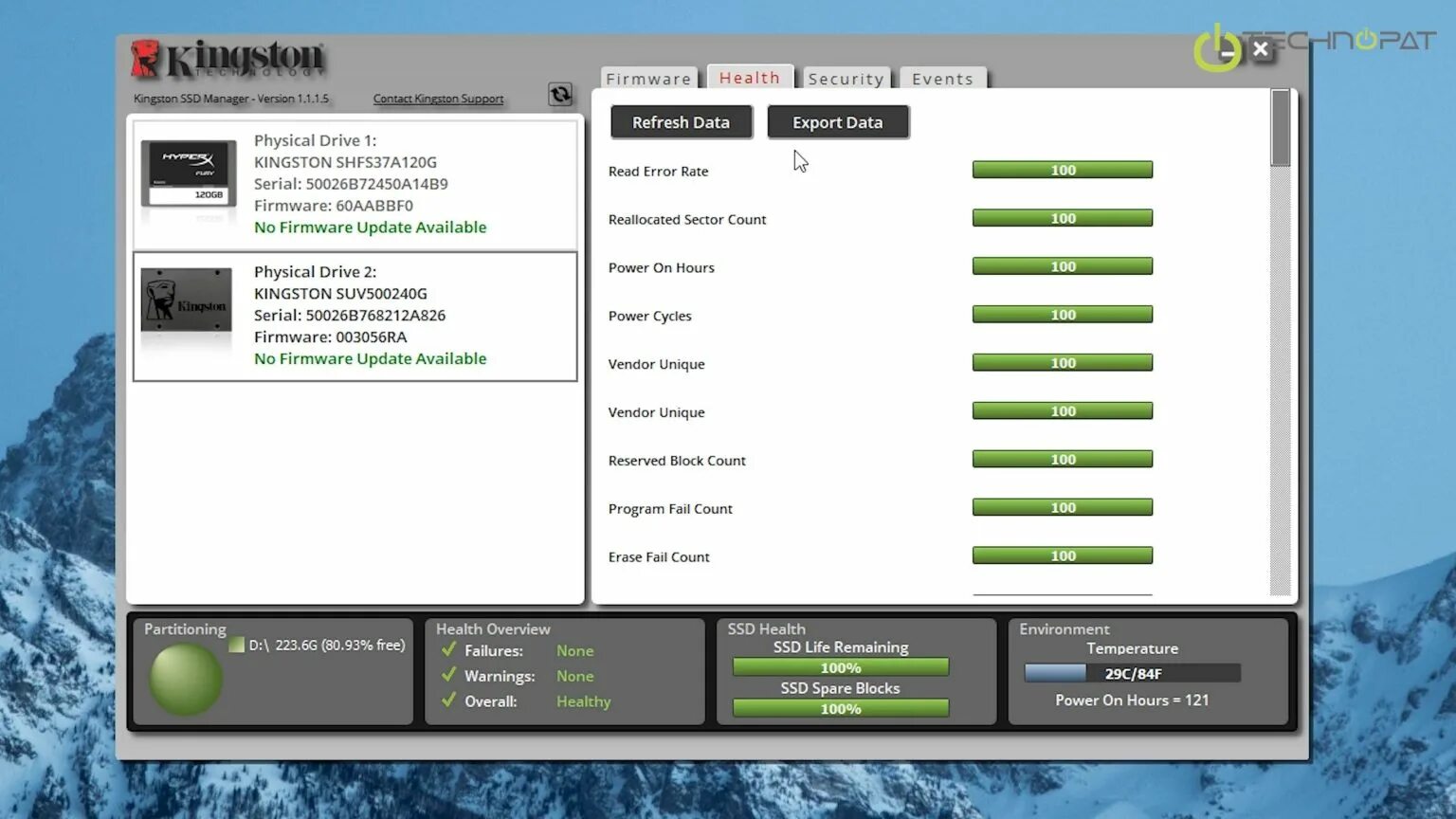Select the Health tab
Image resolution: width=1456 pixels, height=819 pixels.
pos(750,78)
